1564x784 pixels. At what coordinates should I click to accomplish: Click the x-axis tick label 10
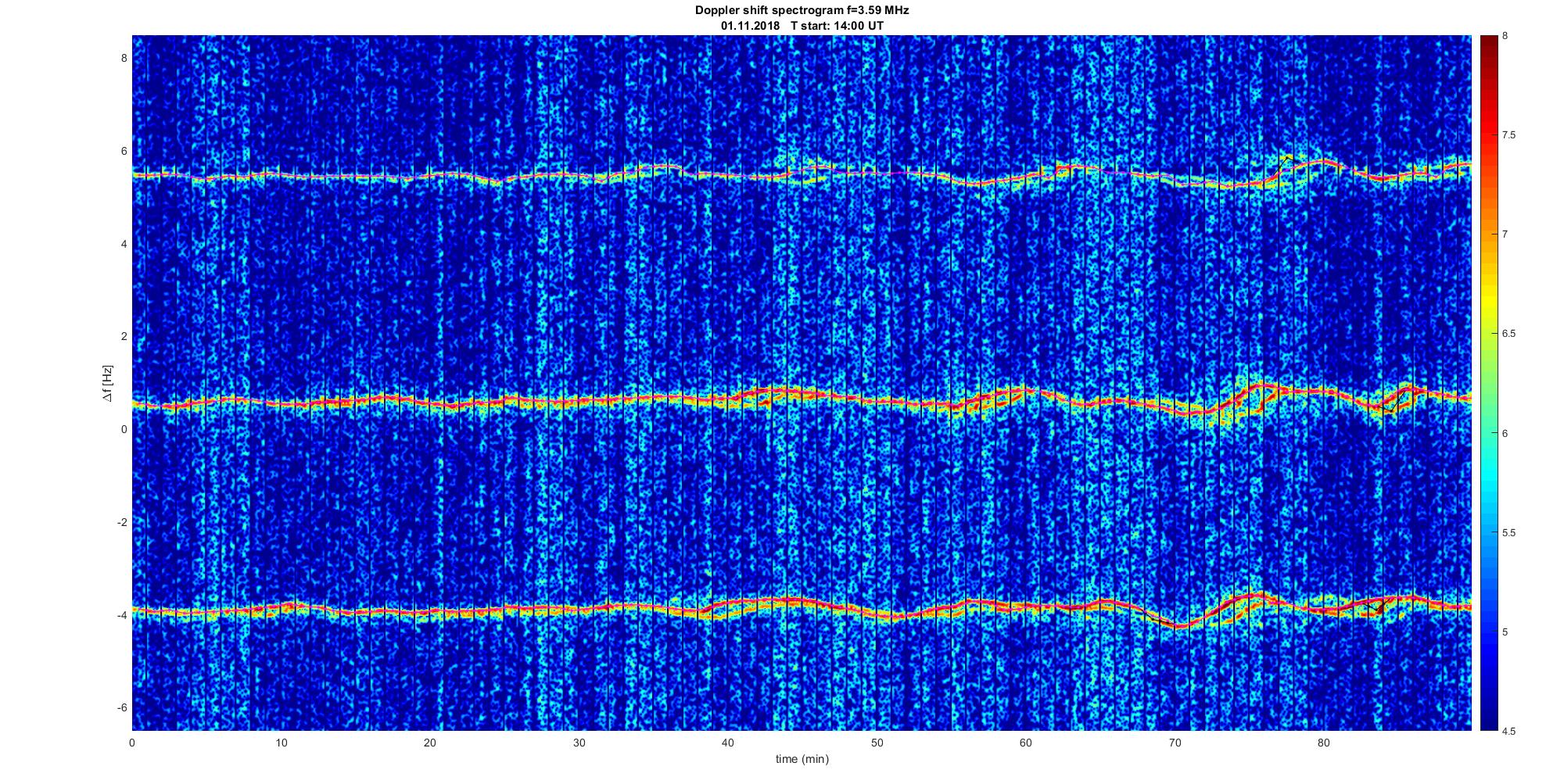click(x=281, y=743)
